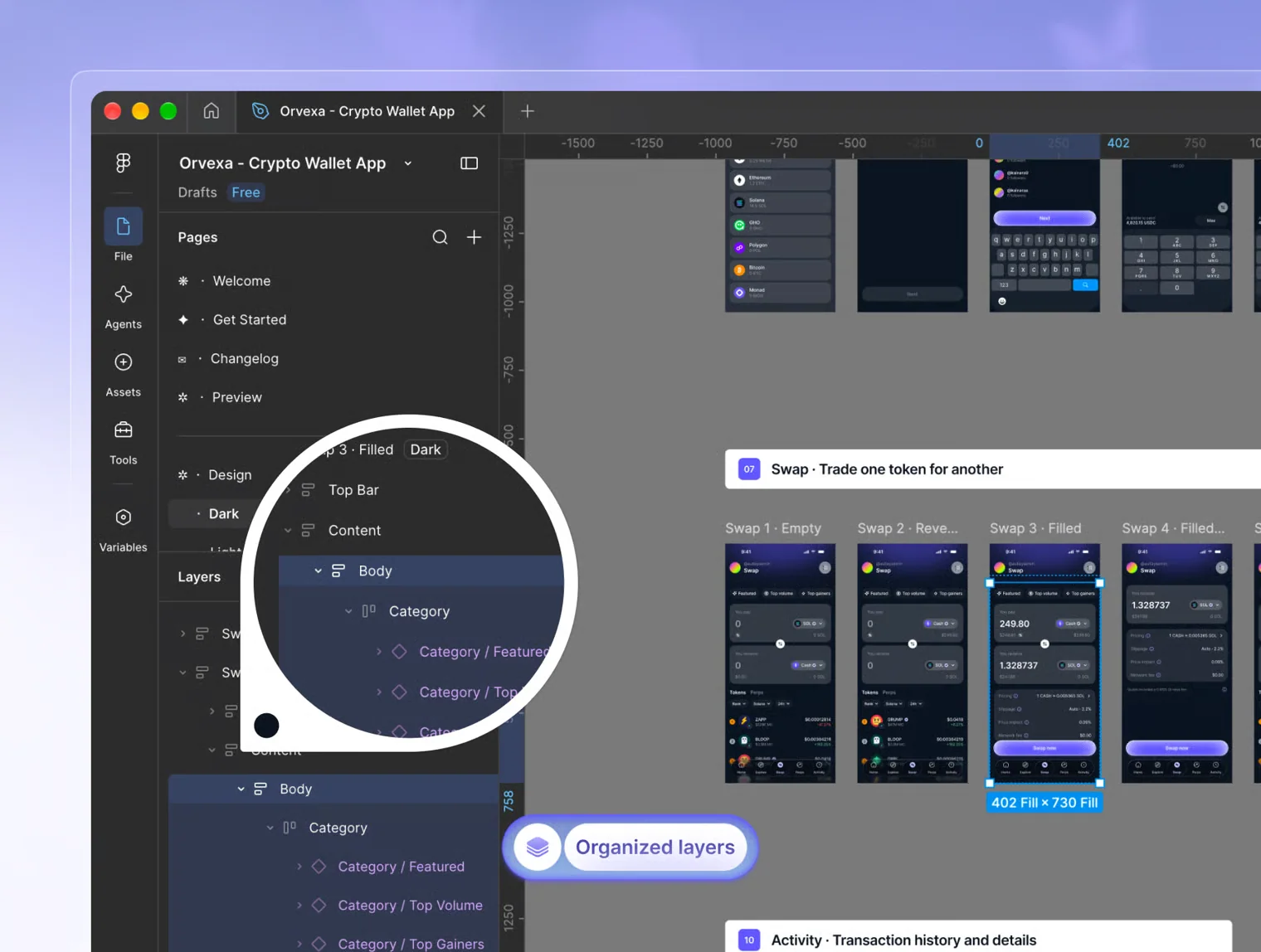
Task: Open the Variables panel
Action: coord(123,530)
